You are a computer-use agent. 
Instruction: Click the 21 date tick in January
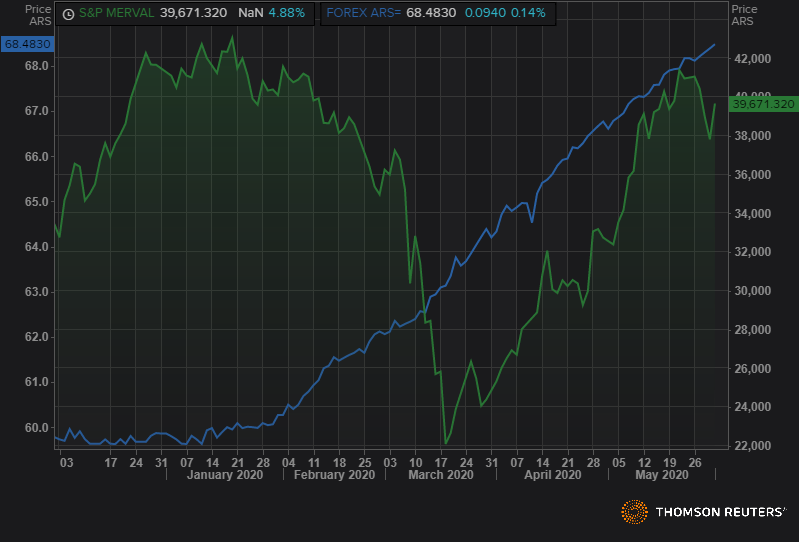coord(237,463)
